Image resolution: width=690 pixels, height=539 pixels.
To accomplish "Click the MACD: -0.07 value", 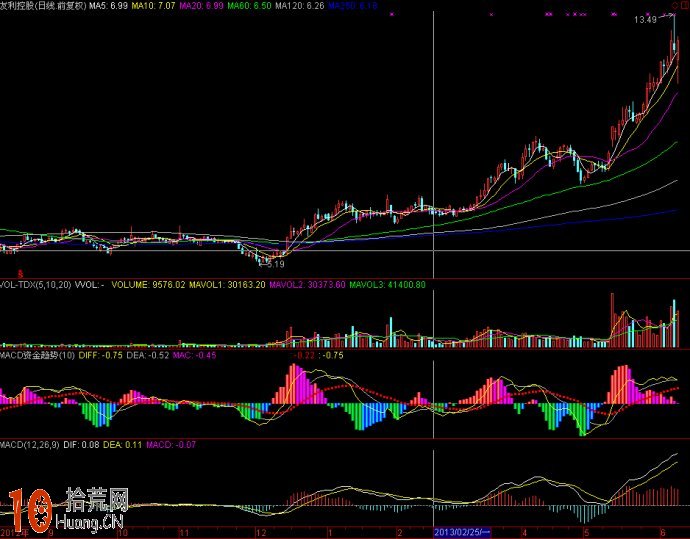I will 171,445.
